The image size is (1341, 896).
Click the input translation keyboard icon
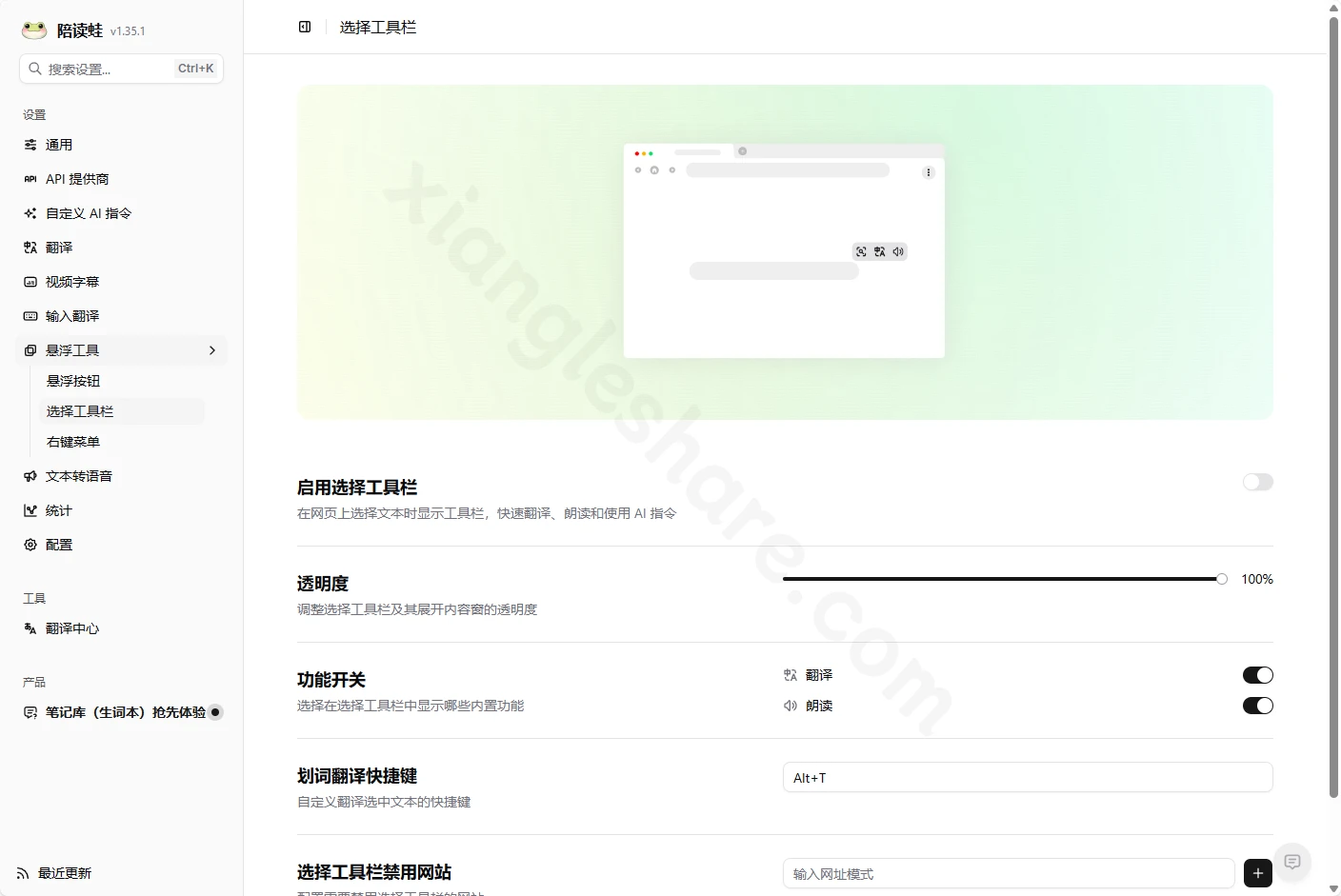(x=30, y=316)
